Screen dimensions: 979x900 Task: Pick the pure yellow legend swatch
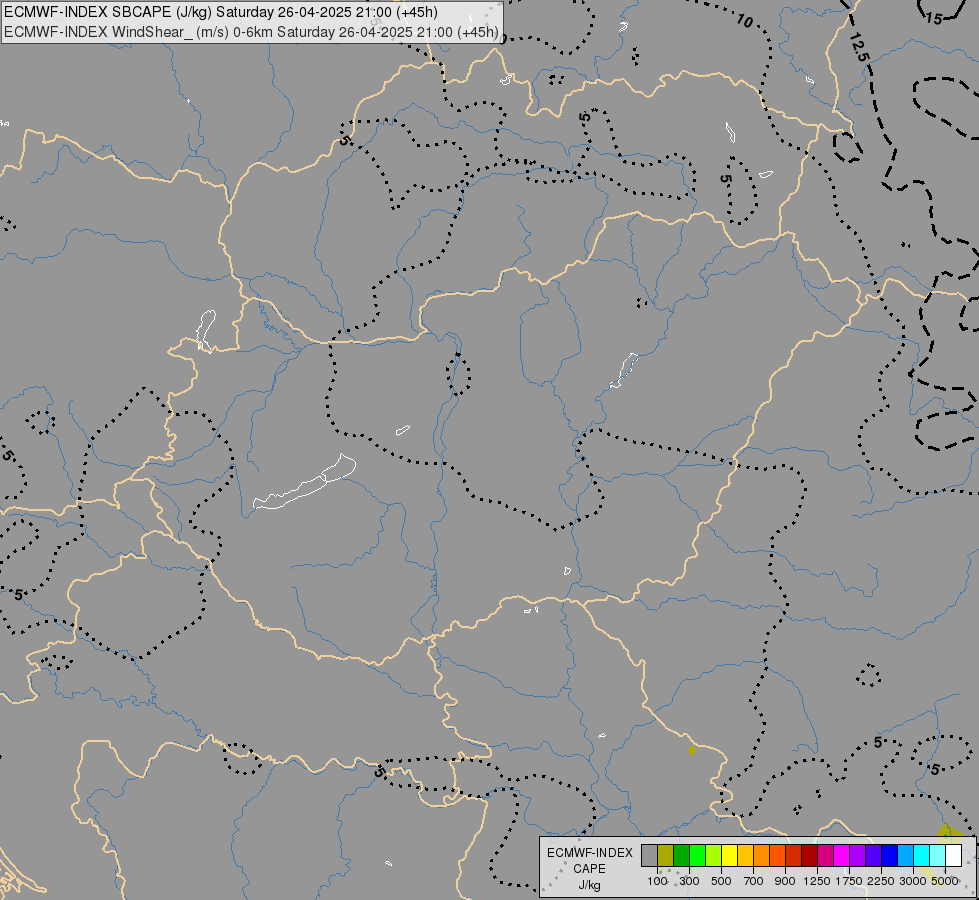729,856
